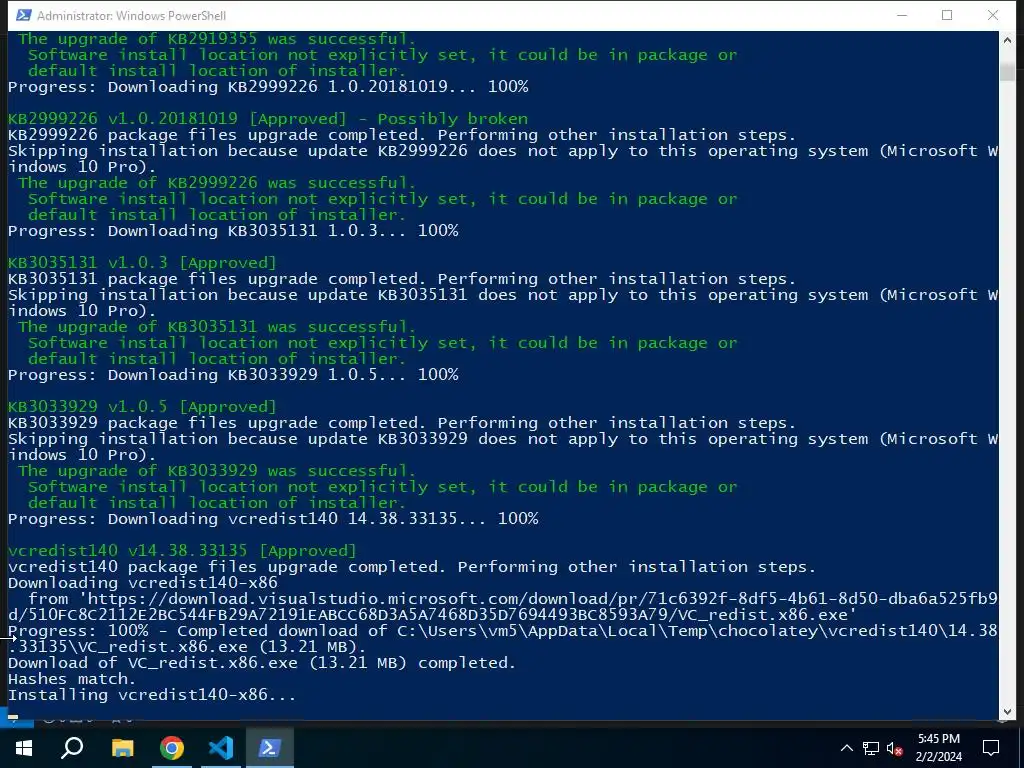Open the Action Center notifications icon
Image resolution: width=1024 pixels, height=768 pixels.
pyautogui.click(x=991, y=748)
